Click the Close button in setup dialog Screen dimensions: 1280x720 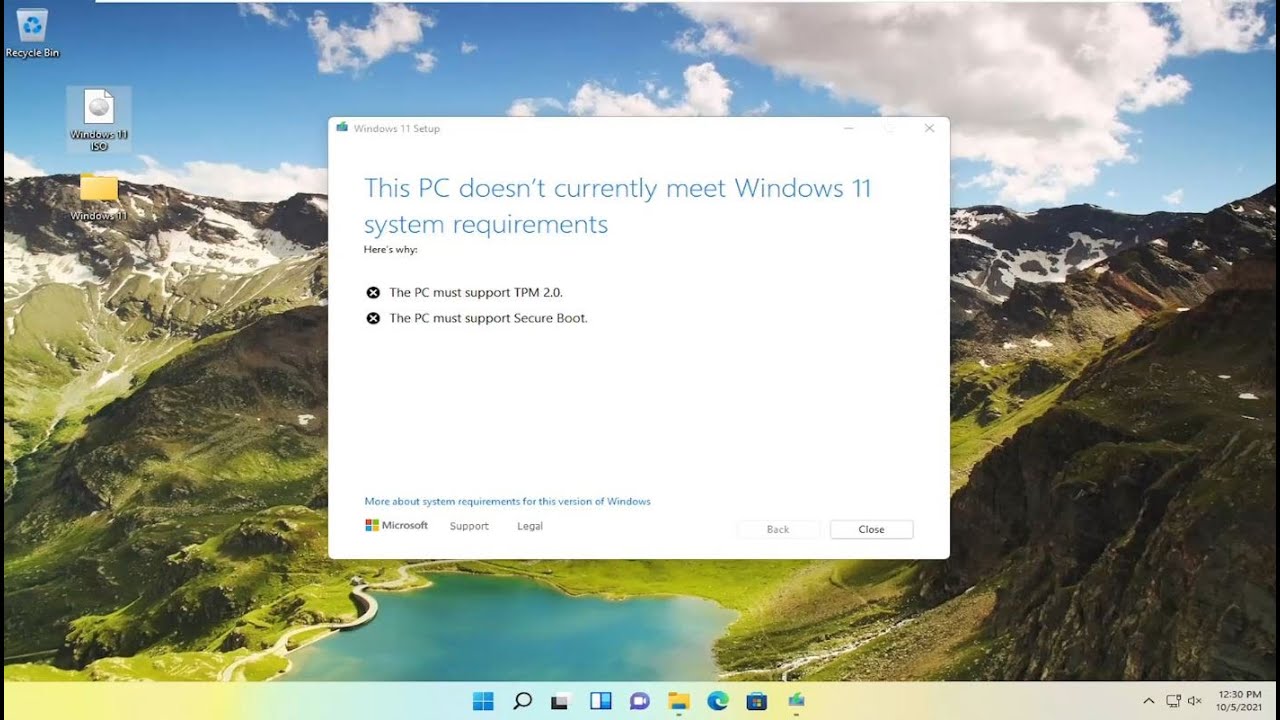871,529
